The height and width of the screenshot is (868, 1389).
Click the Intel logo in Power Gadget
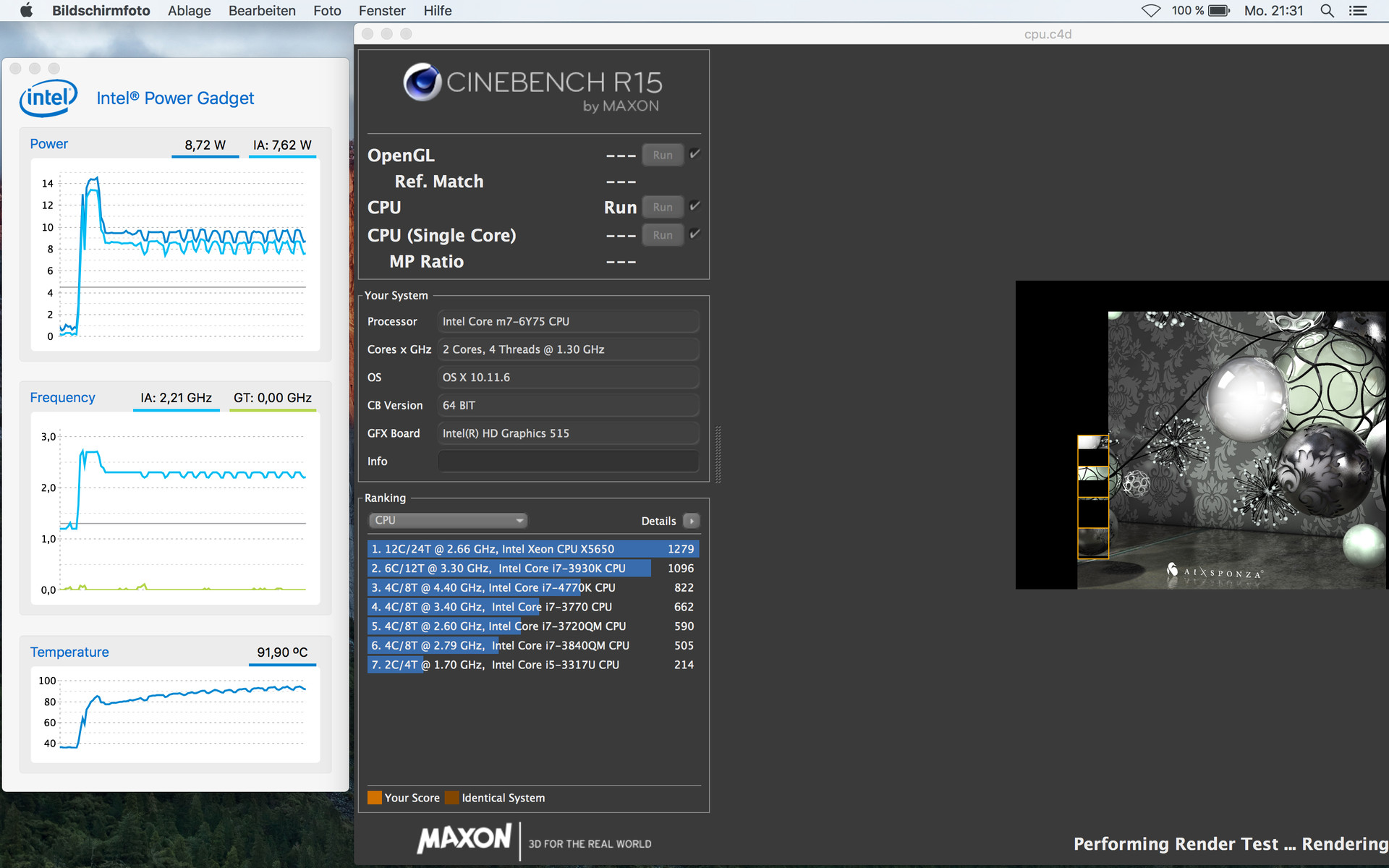click(x=48, y=98)
